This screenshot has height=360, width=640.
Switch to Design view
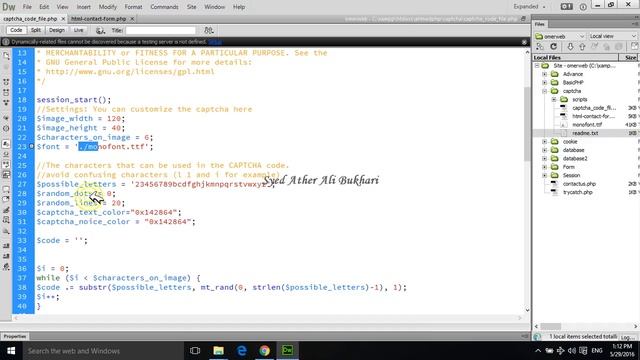point(57,30)
